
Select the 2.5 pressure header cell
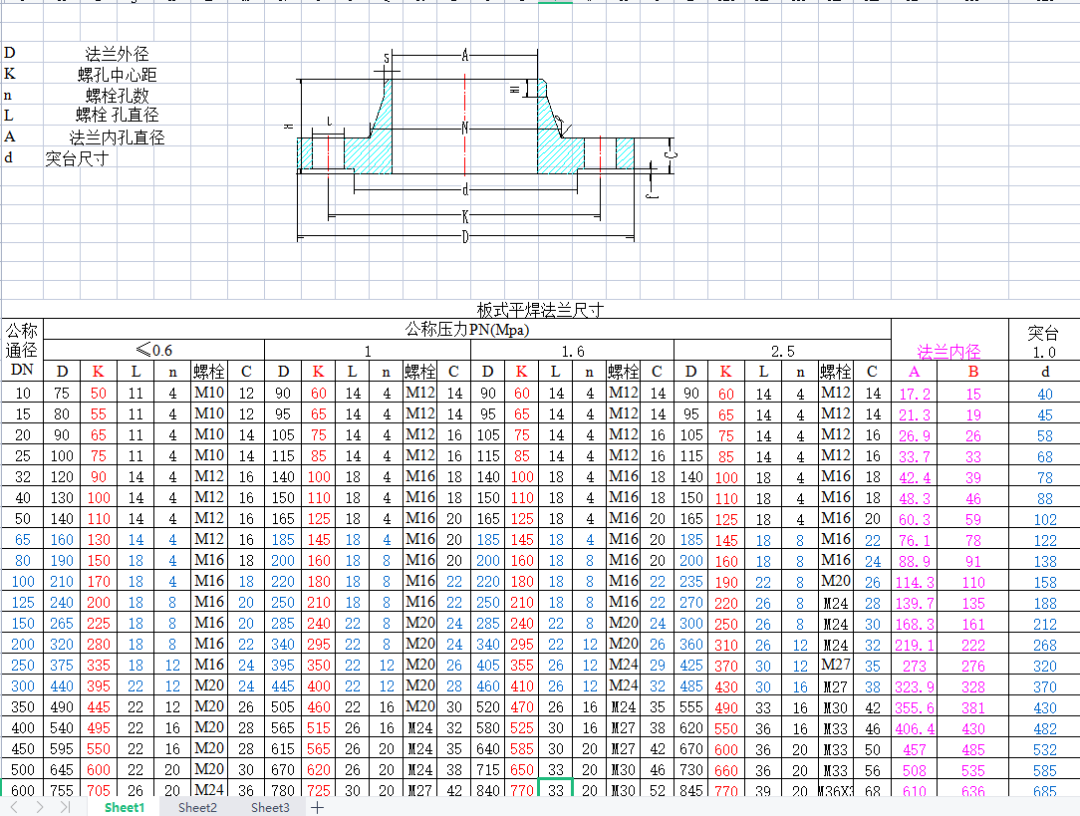point(782,351)
